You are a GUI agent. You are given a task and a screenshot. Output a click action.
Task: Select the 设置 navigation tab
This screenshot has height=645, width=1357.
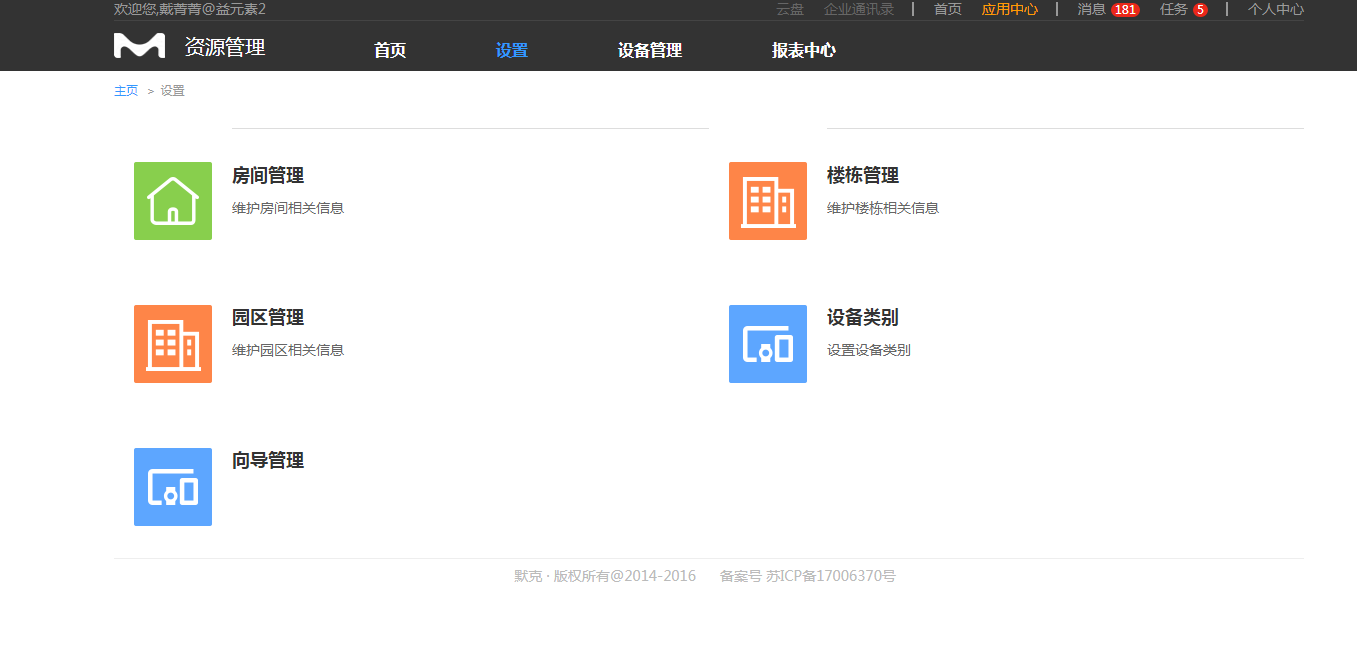click(x=512, y=51)
